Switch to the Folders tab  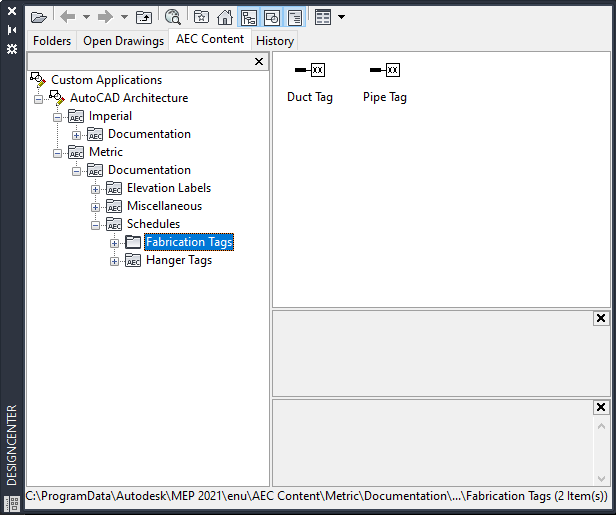click(x=52, y=41)
